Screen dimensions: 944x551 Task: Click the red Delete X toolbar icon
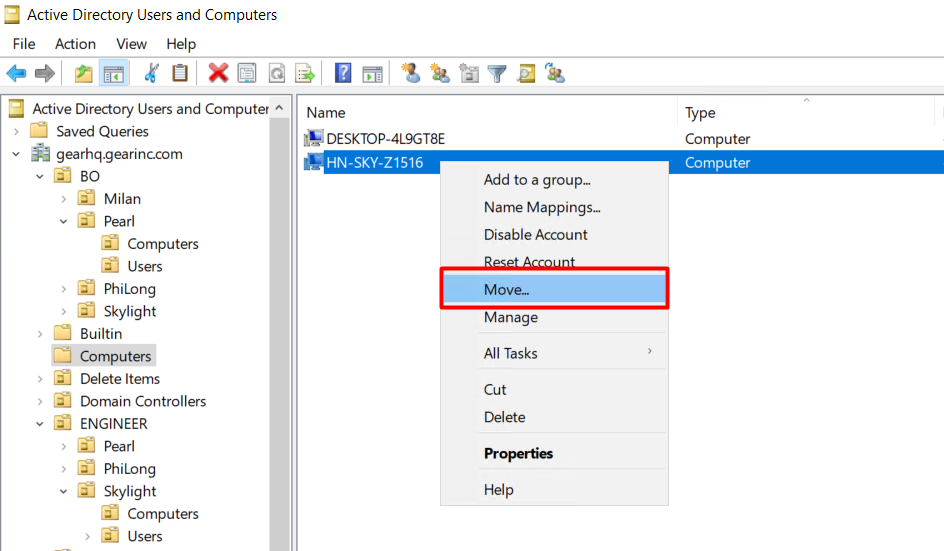(x=218, y=73)
